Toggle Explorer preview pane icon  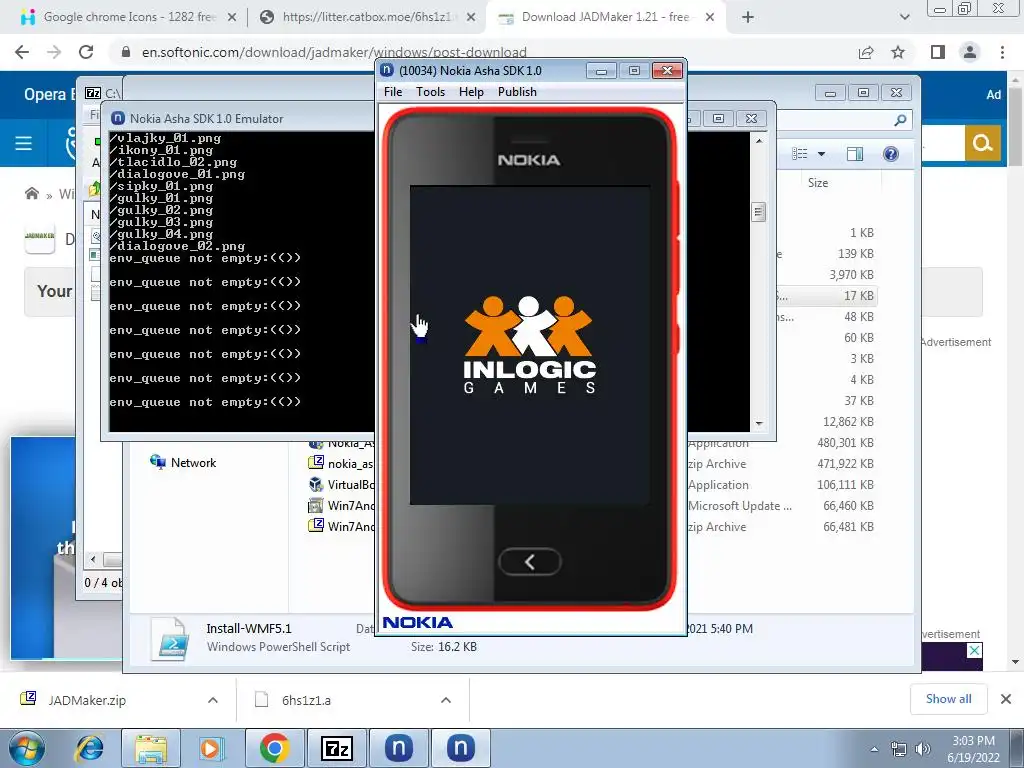(854, 154)
